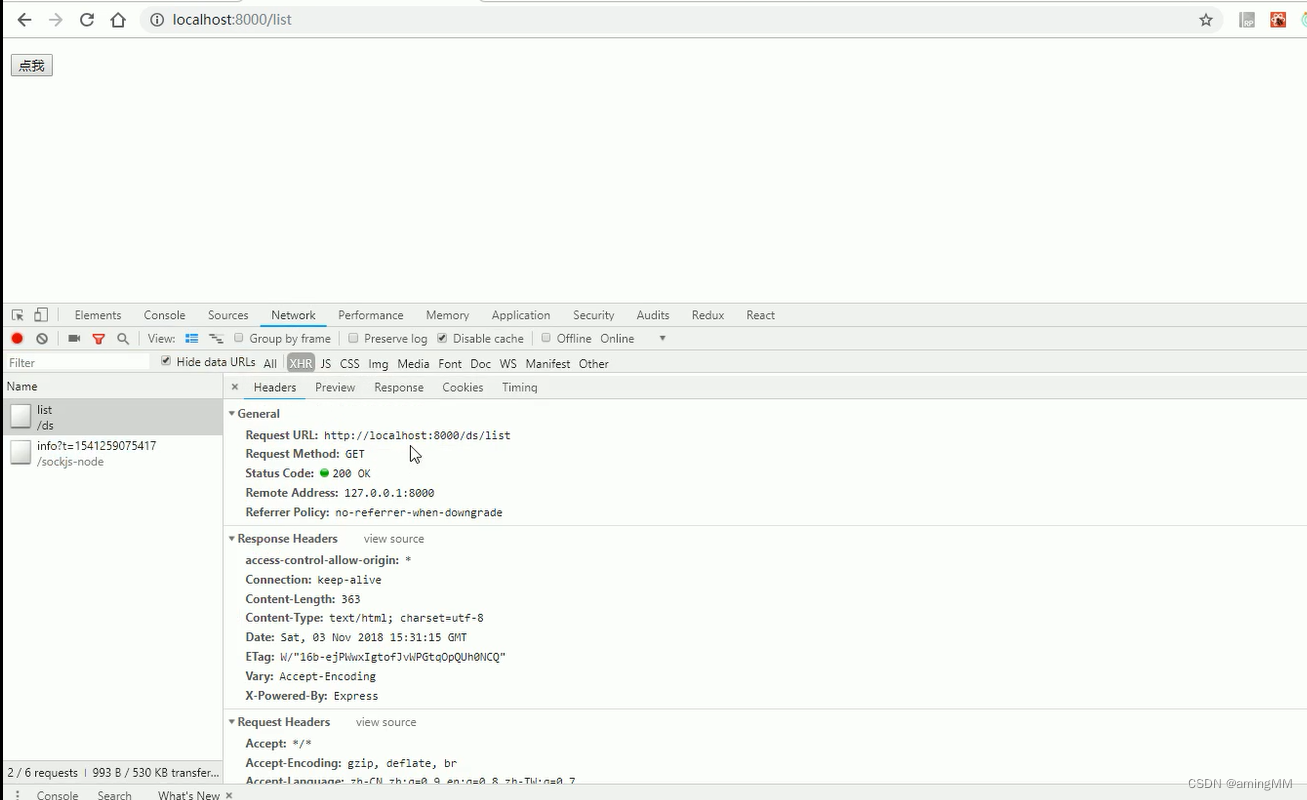Viewport: 1307px width, 800px height.
Task: Bookmark this page with the star
Action: [x=1206, y=20]
